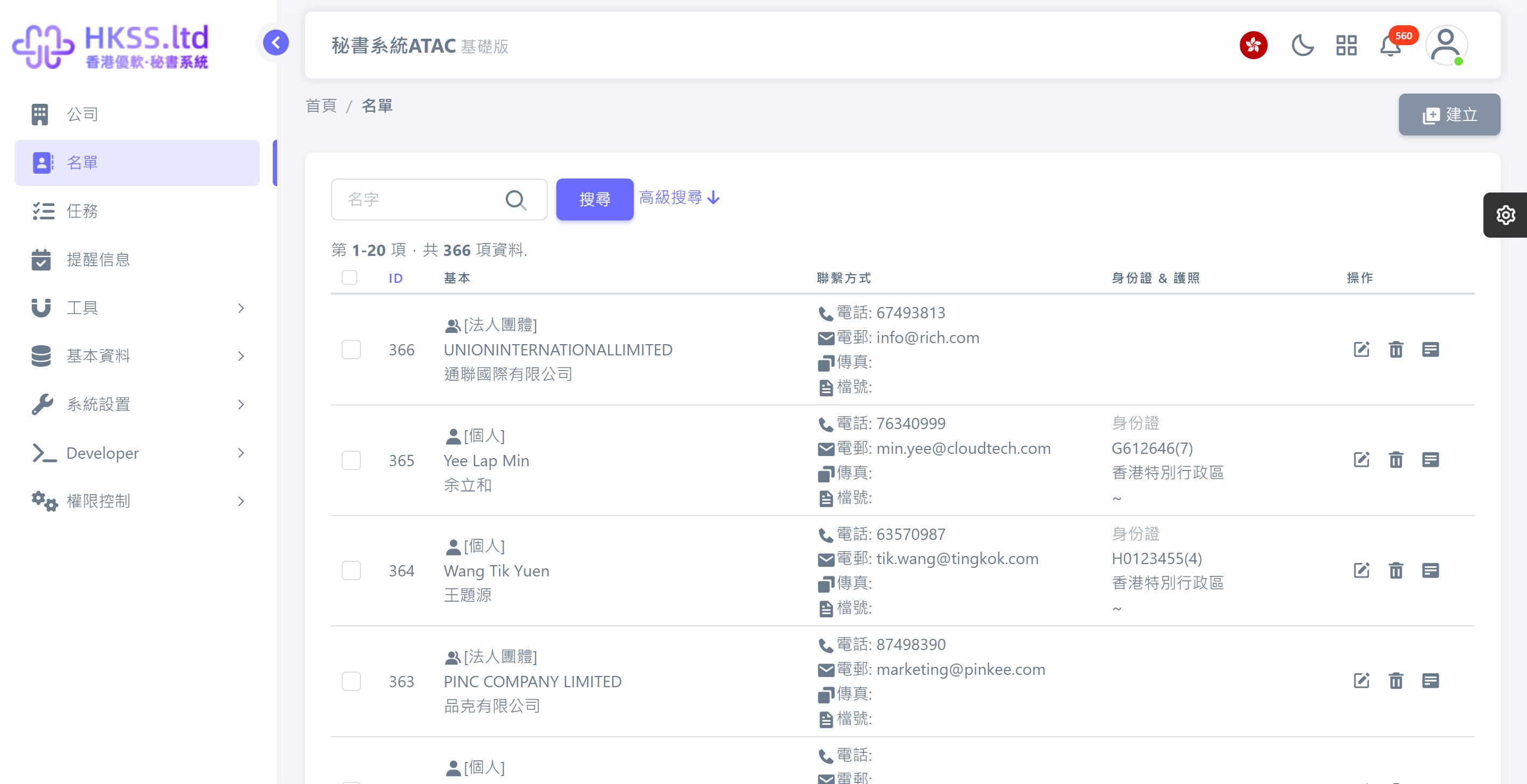Click 通聯國際有限公司 company name

tap(508, 374)
